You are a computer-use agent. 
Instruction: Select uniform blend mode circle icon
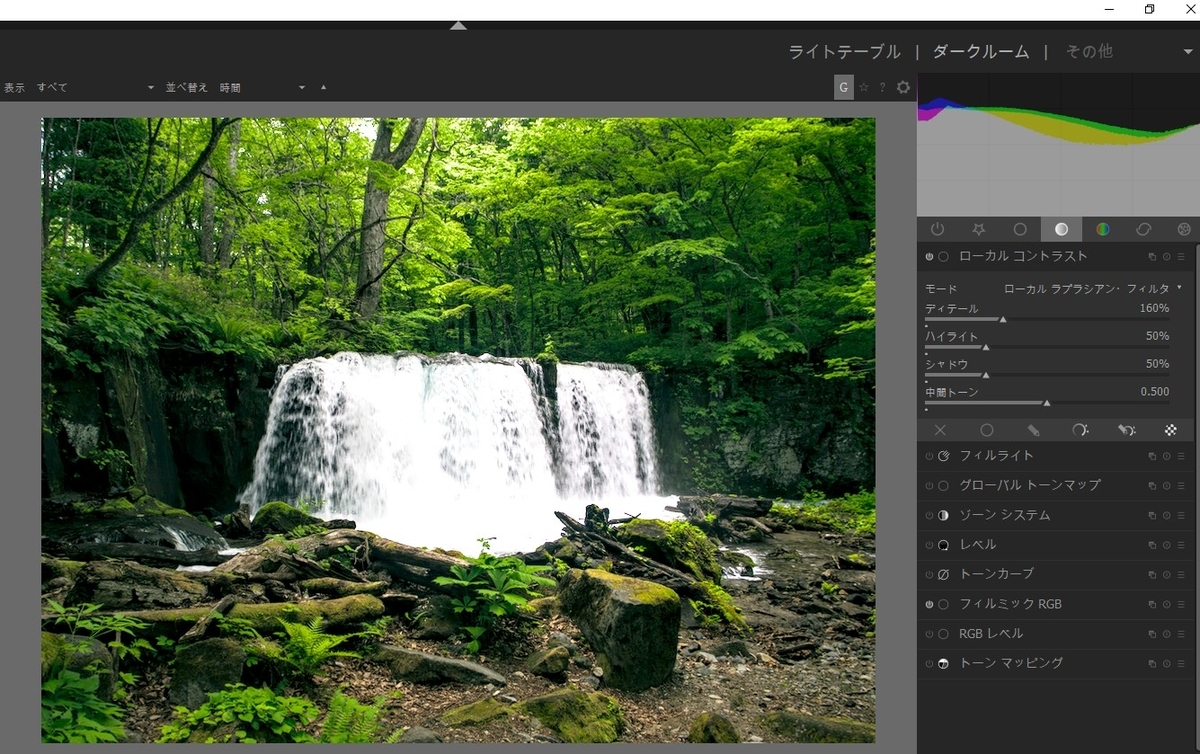[x=986, y=430]
